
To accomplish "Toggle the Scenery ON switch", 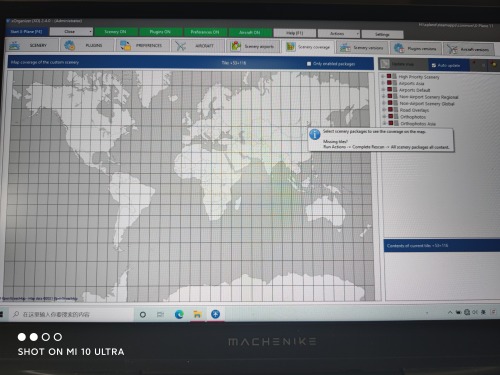I will tap(116, 32).
